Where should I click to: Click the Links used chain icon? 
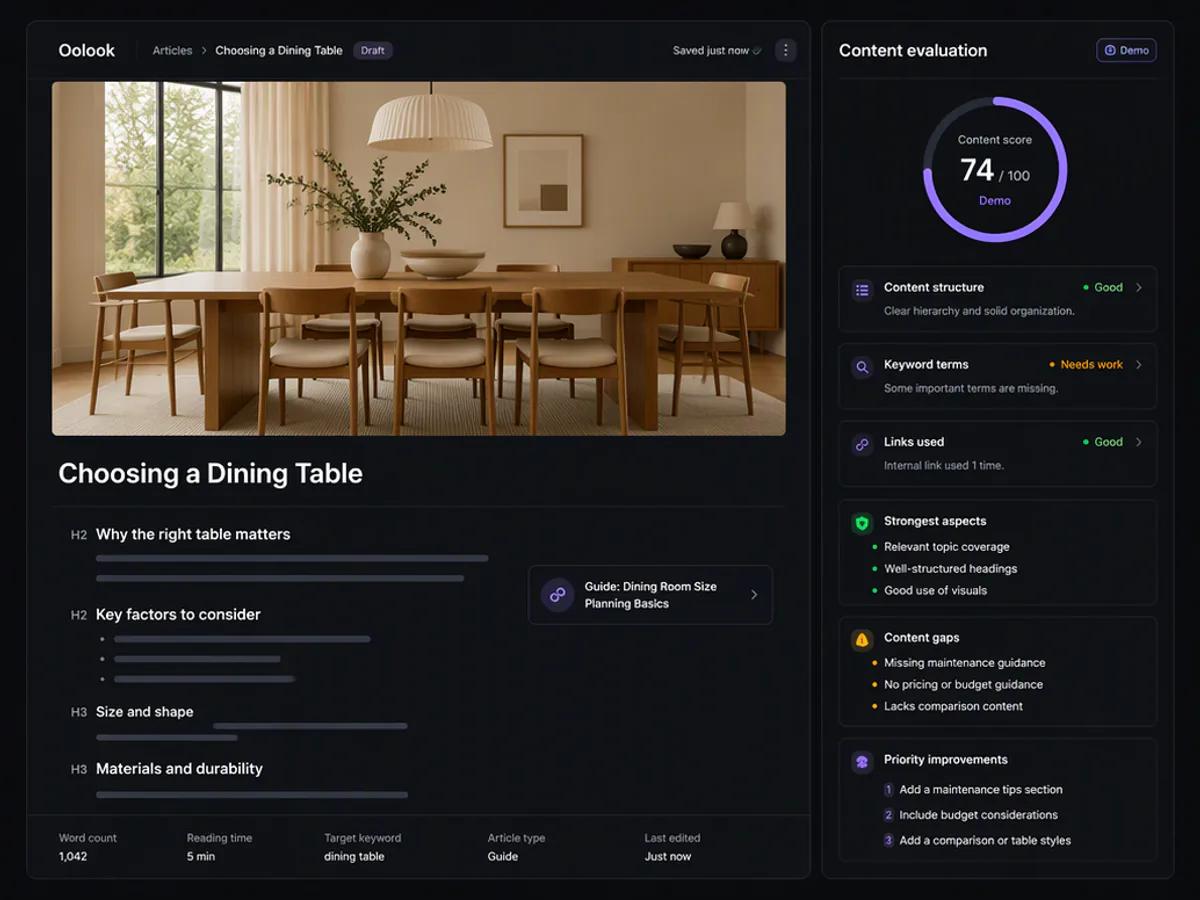[x=862, y=445]
